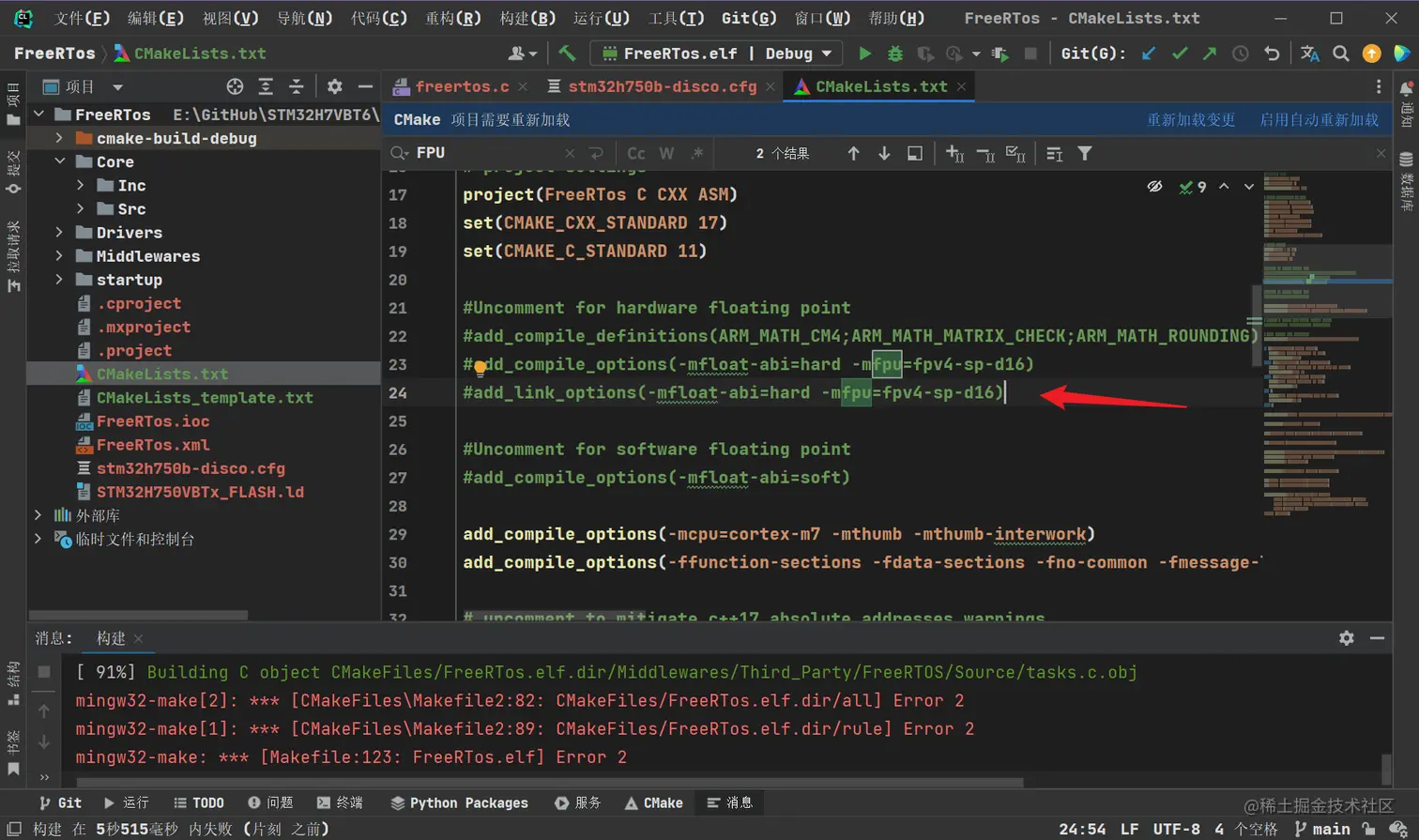1419x840 pixels.
Task: Close the CMakeLists.txt editor tab
Action: click(x=962, y=86)
